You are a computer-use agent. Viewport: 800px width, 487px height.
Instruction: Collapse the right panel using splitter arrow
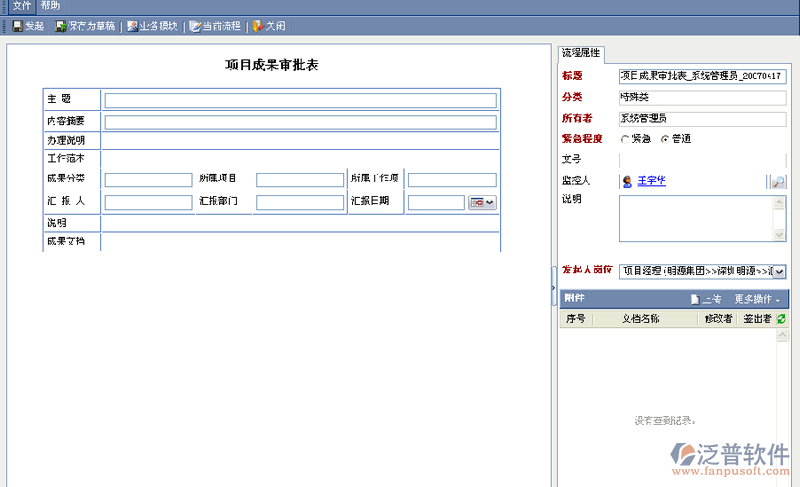pyautogui.click(x=554, y=289)
